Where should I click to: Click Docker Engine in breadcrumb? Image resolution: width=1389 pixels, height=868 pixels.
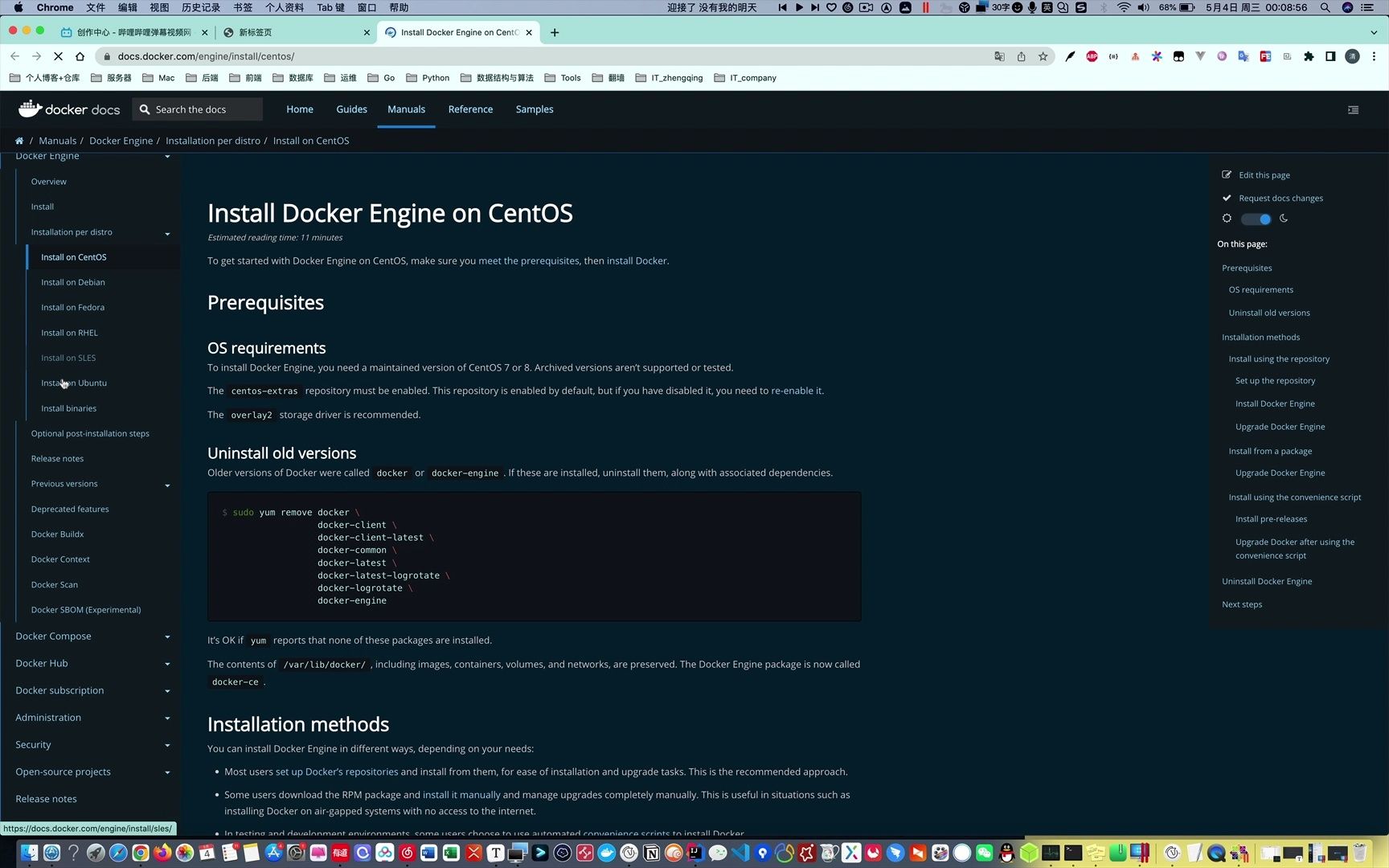(121, 141)
